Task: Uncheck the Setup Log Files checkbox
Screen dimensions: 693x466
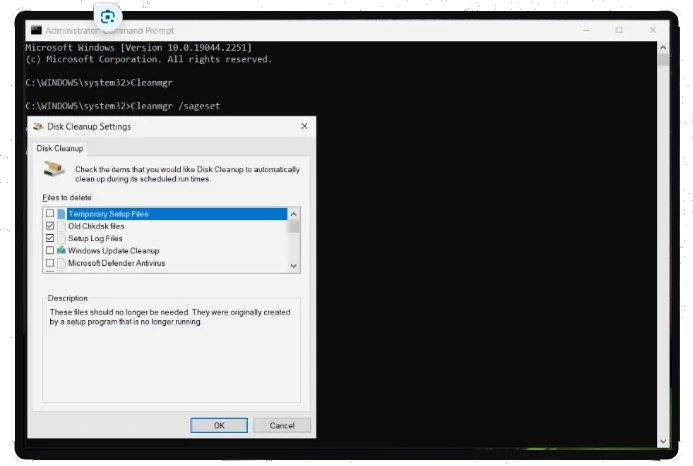Action: [x=50, y=238]
